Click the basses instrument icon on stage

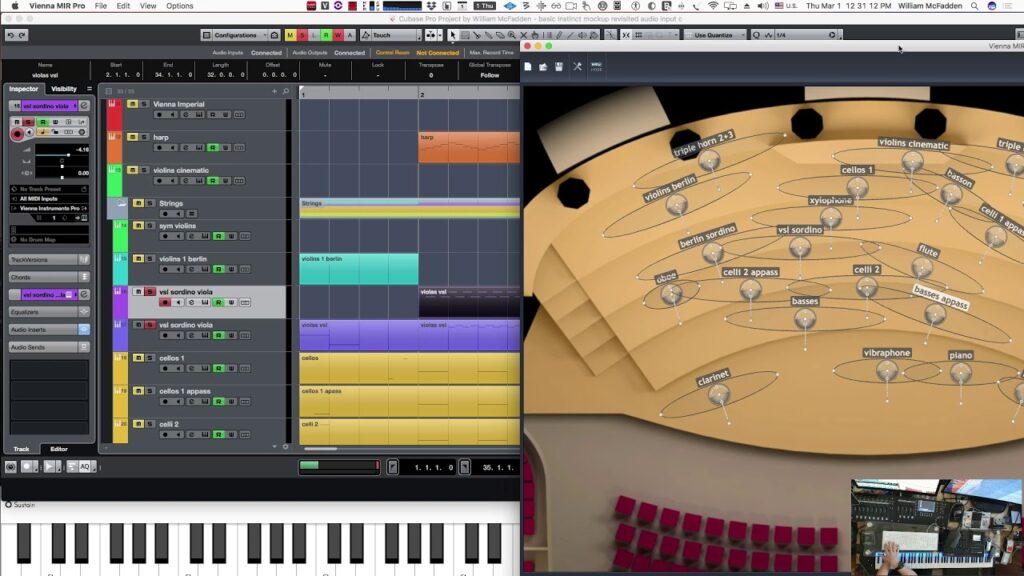(x=805, y=319)
